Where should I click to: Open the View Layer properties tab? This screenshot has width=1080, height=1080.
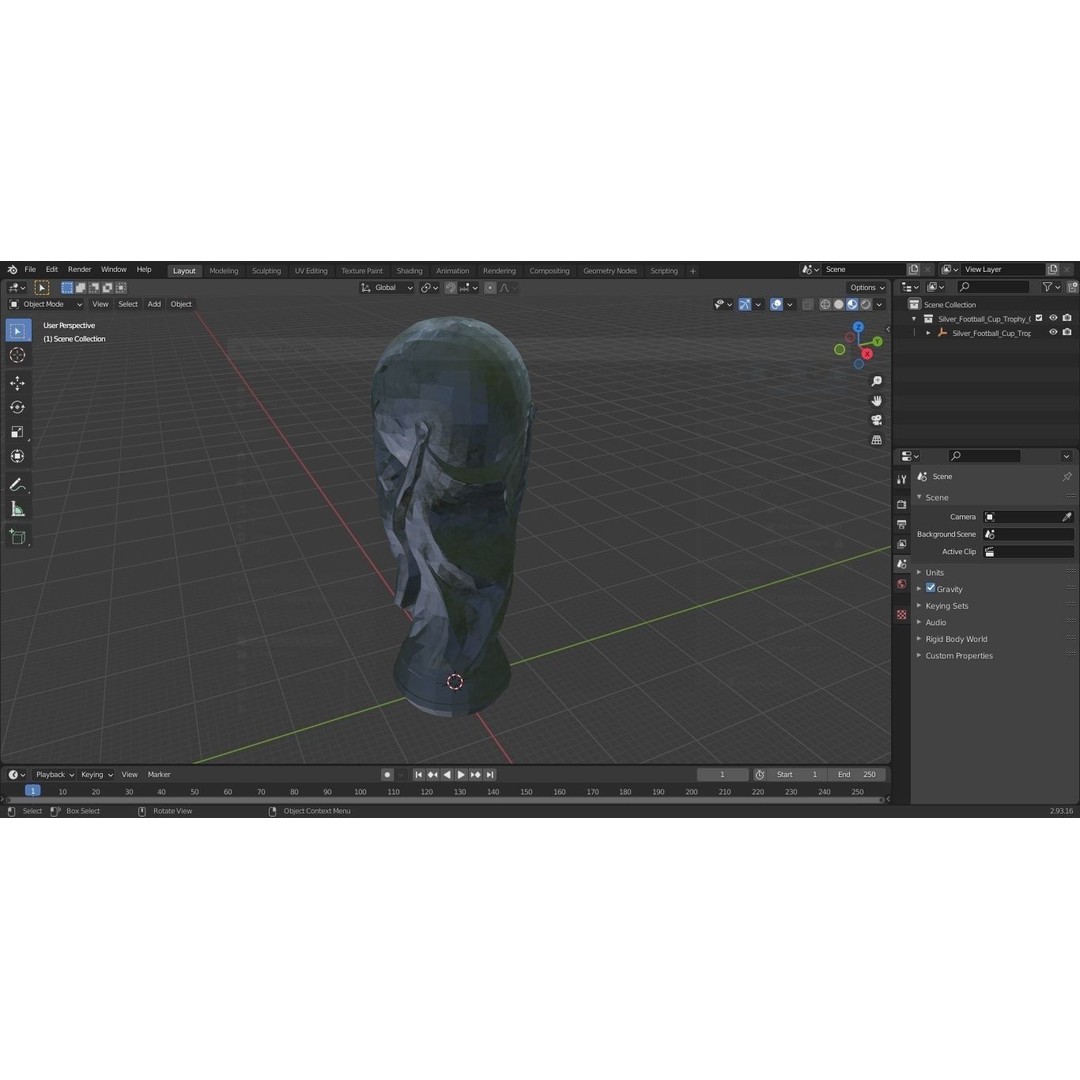[x=902, y=544]
